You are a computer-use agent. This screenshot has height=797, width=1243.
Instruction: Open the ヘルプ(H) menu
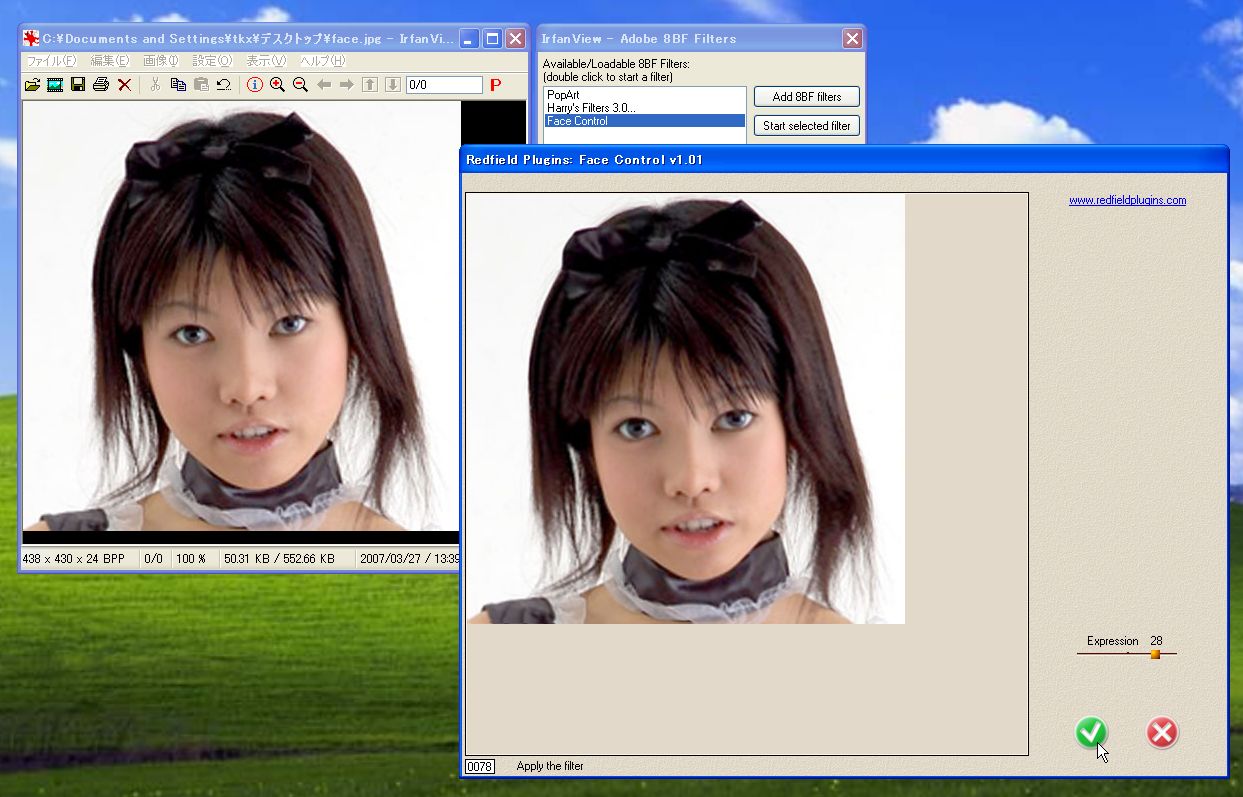(323, 61)
